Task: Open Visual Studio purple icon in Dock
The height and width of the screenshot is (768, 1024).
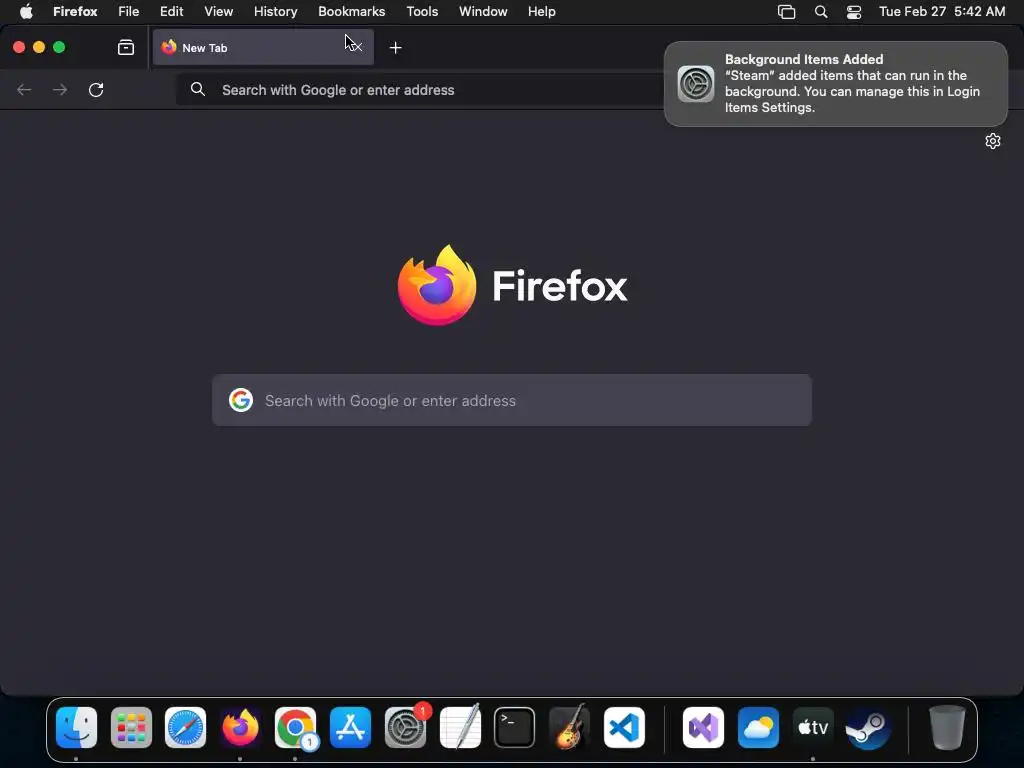Action: (703, 728)
